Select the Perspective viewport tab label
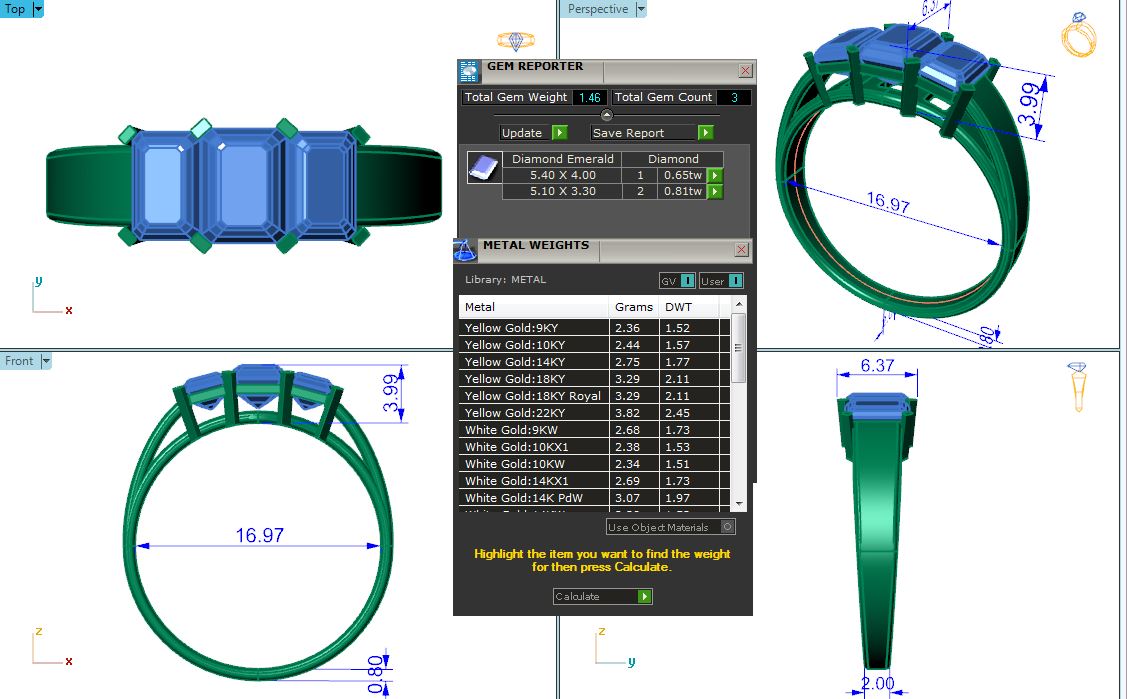This screenshot has width=1127, height=699. pyautogui.click(x=597, y=9)
